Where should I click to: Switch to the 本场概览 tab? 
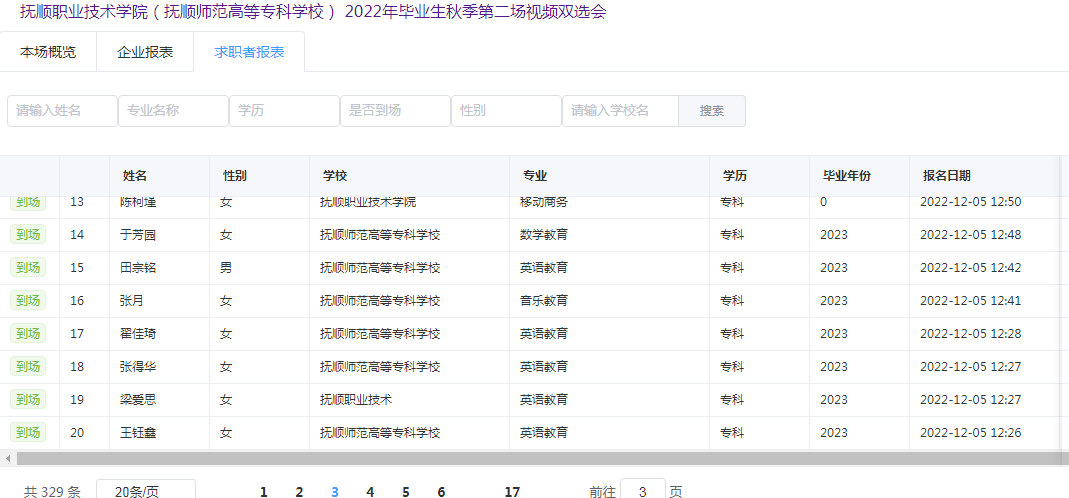(x=48, y=52)
